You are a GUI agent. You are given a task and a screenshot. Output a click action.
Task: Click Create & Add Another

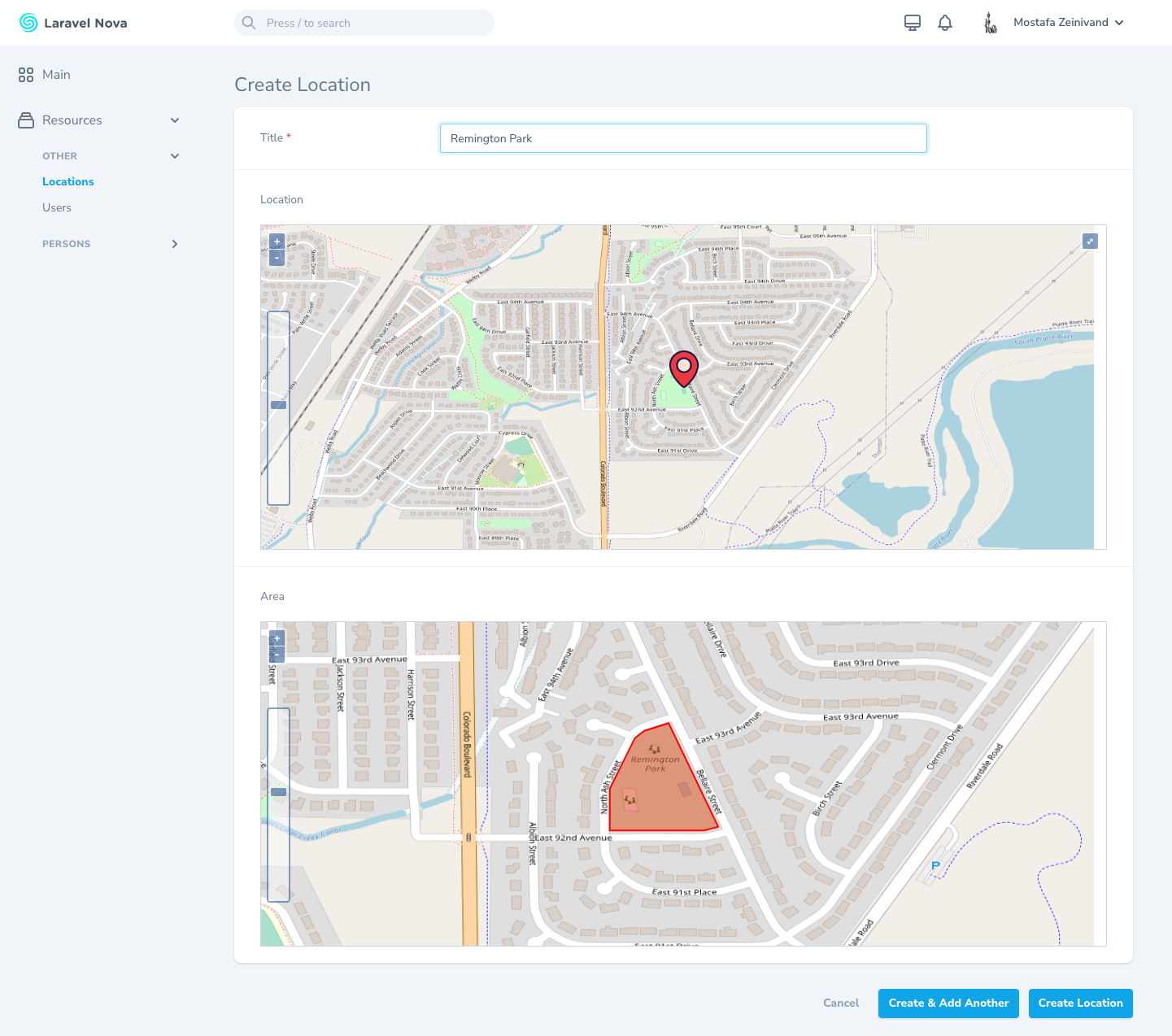coord(948,1003)
